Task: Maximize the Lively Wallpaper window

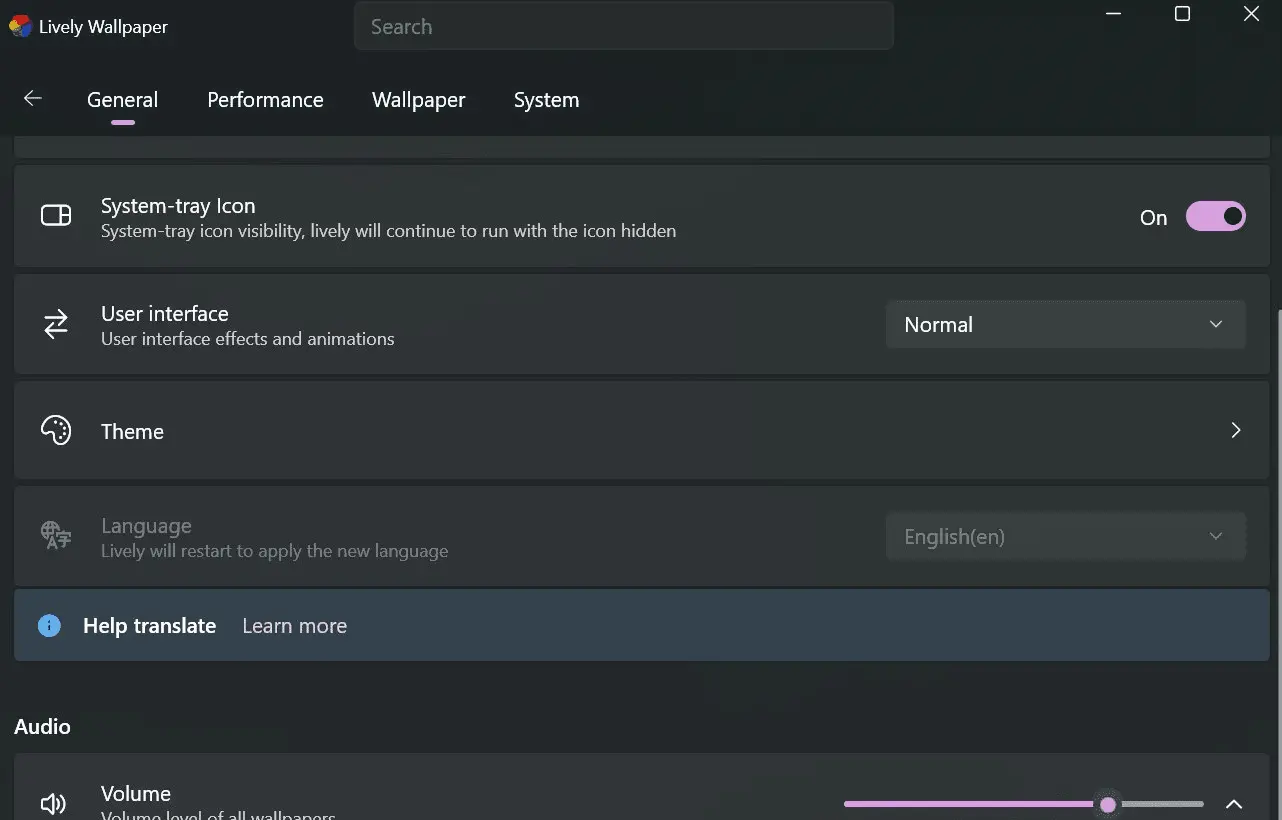Action: coord(1182,14)
